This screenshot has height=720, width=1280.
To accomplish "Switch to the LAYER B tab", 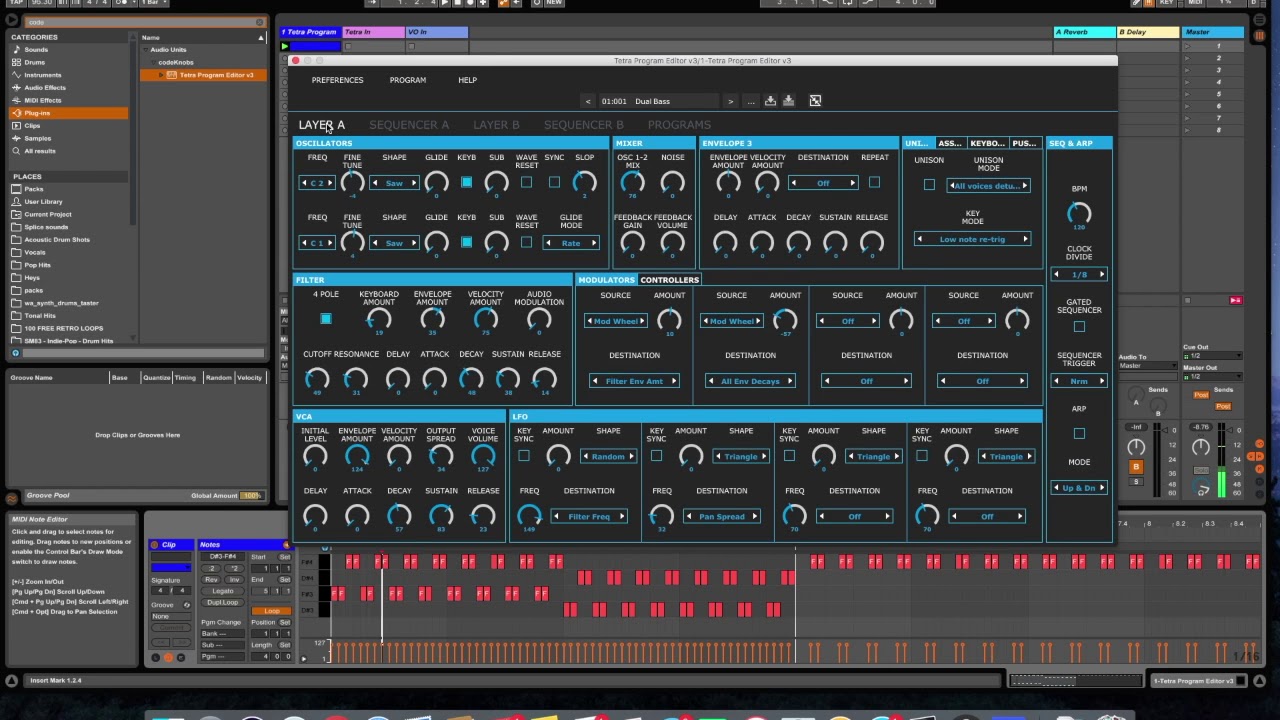I will (x=496, y=125).
